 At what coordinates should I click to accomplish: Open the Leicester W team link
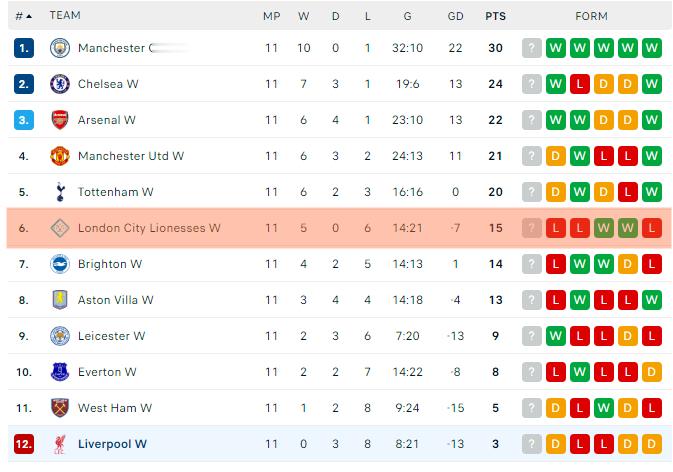pyautogui.click(x=112, y=336)
